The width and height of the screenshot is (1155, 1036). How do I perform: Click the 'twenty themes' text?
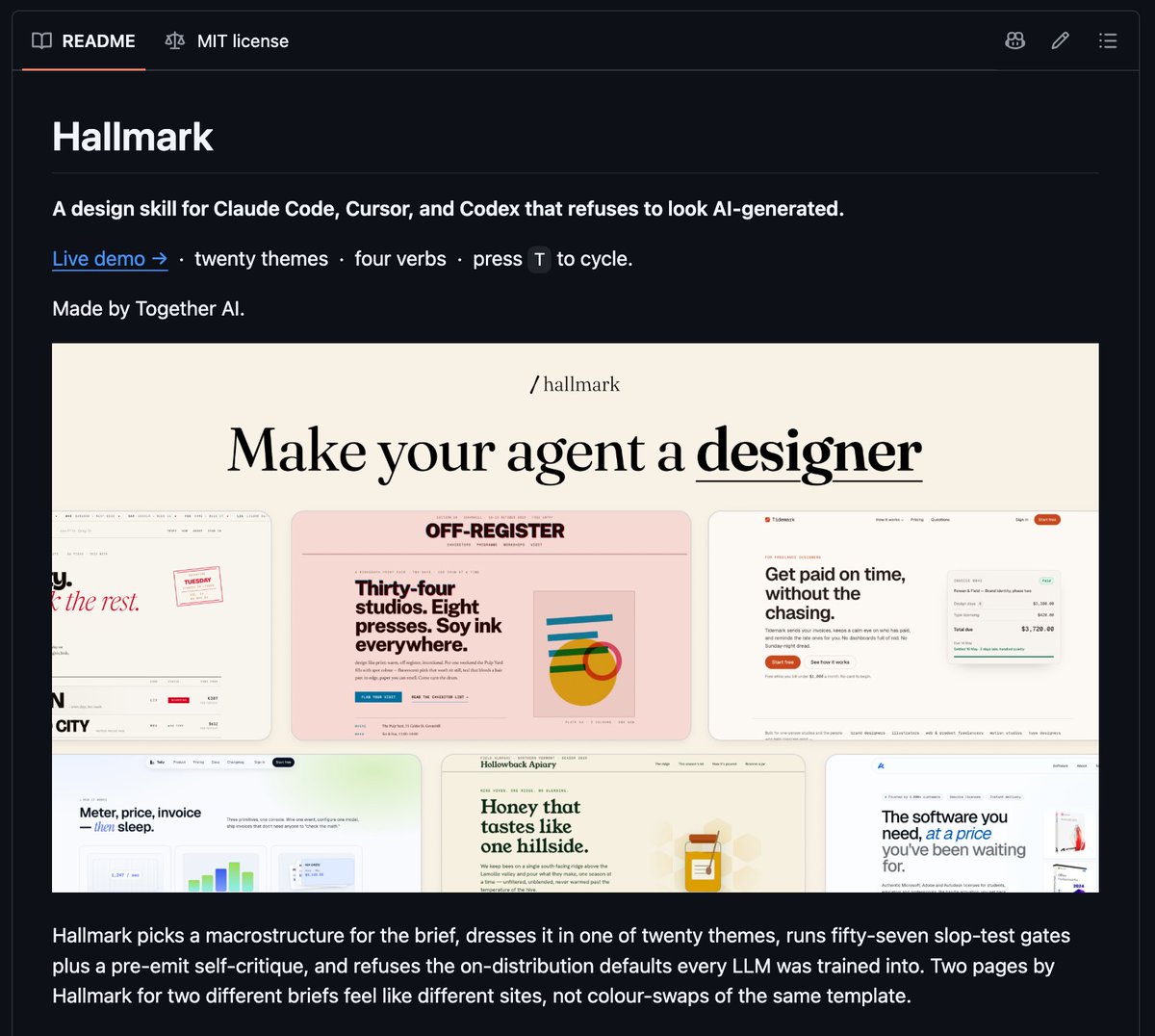261,259
